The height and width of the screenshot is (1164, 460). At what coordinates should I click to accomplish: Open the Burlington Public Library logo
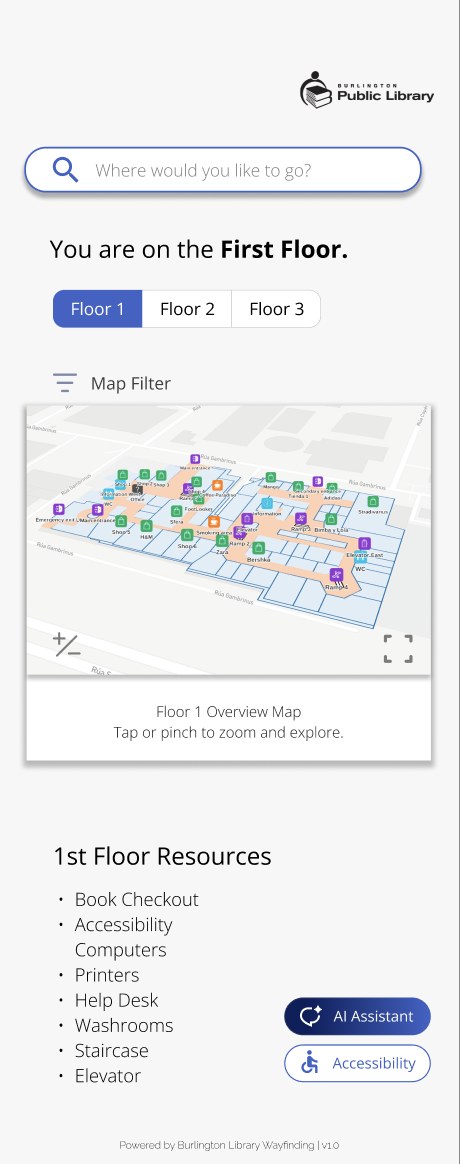(x=367, y=90)
